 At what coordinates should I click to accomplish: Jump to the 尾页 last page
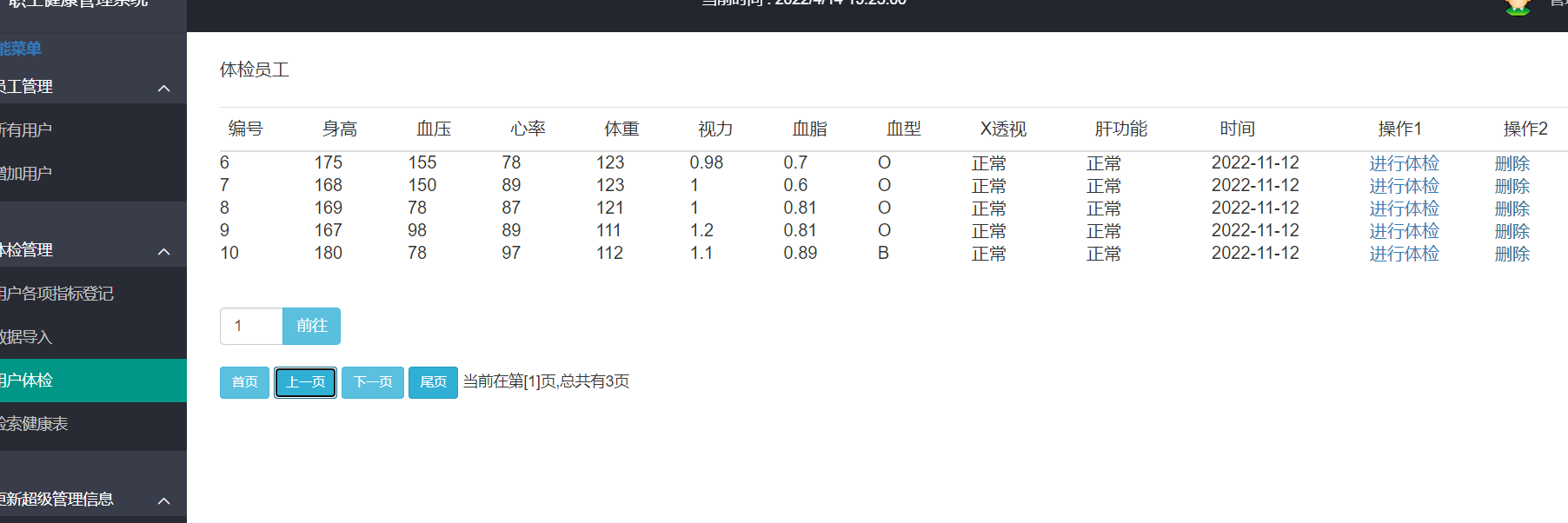point(433,382)
